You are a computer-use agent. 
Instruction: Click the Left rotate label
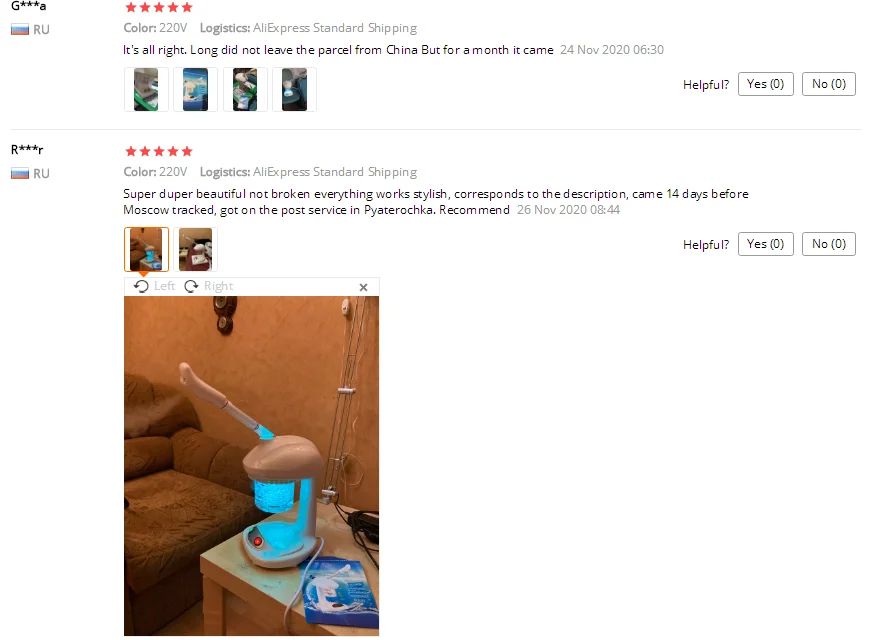165,286
